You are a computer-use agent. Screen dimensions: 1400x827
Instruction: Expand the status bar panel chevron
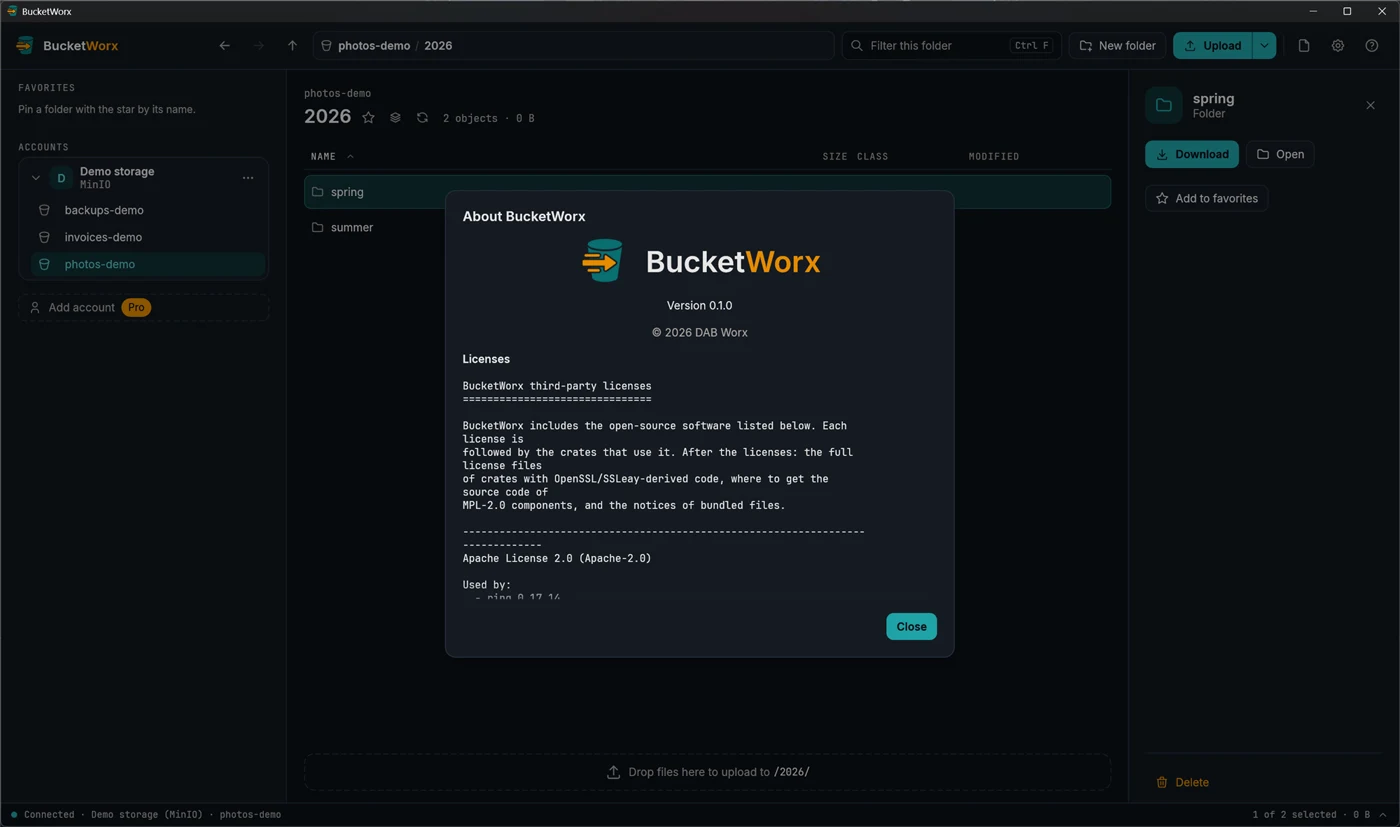(1383, 815)
